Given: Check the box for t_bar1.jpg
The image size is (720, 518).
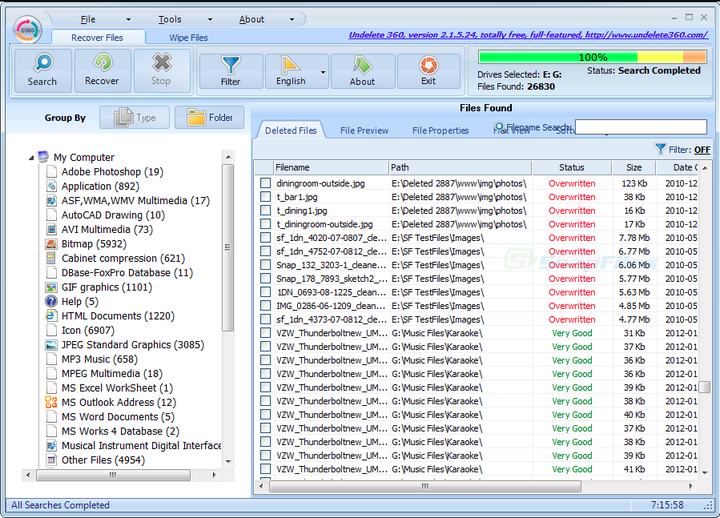Looking at the screenshot, I should [265, 197].
